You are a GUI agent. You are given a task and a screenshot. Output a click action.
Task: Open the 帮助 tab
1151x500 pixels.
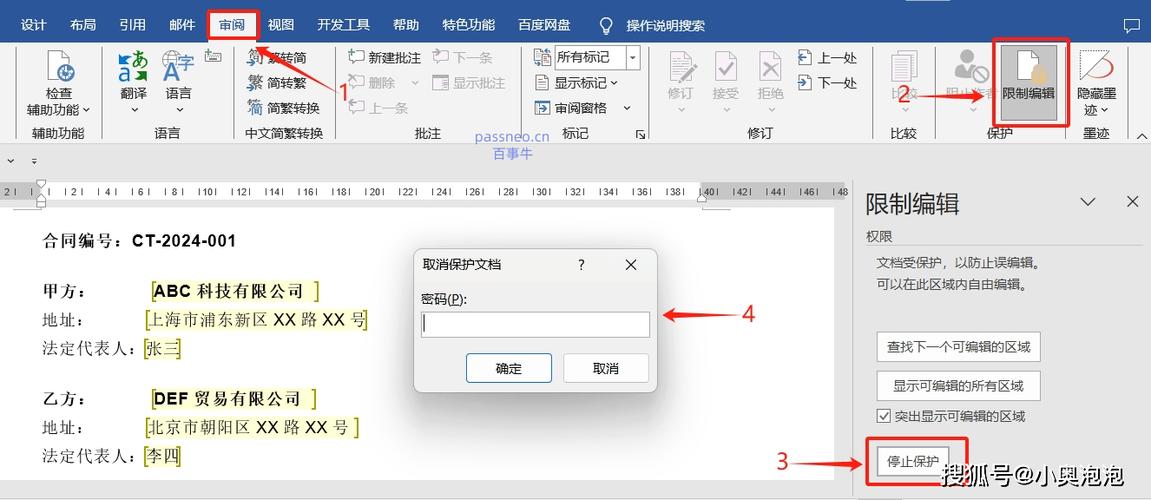coord(406,25)
